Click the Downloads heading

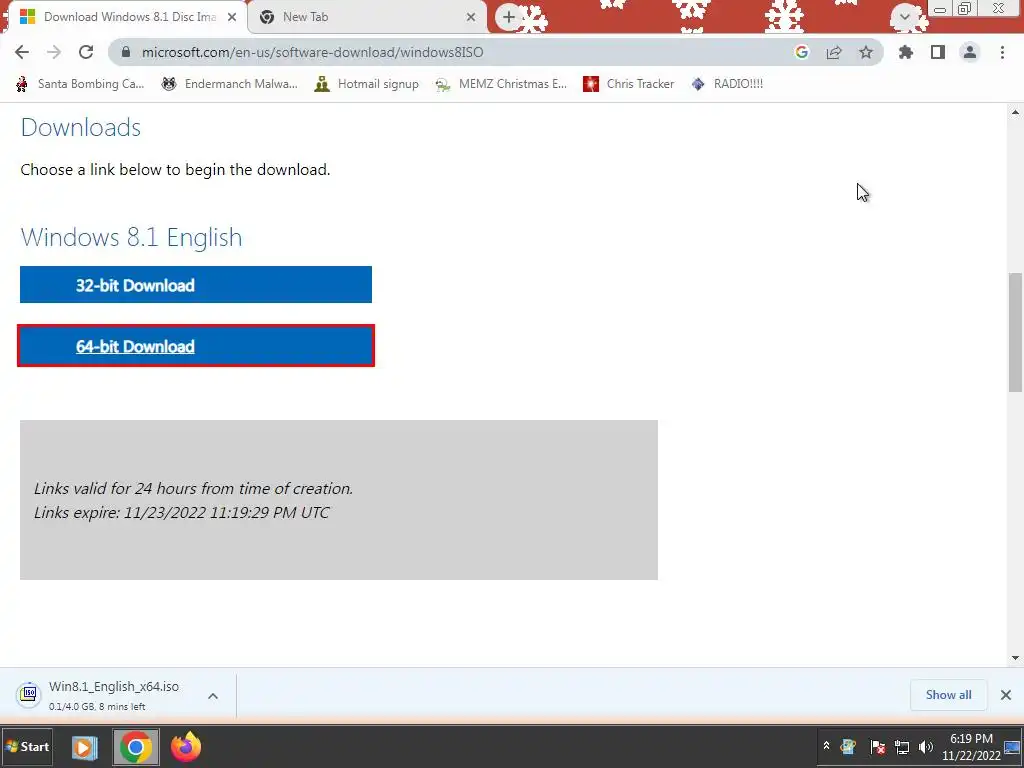[81, 127]
